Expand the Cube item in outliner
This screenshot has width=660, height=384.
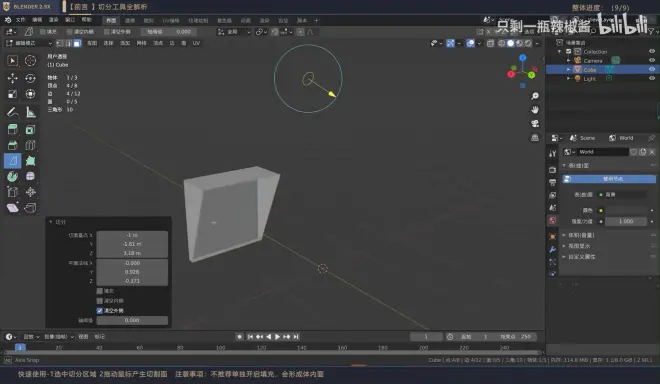(x=569, y=69)
